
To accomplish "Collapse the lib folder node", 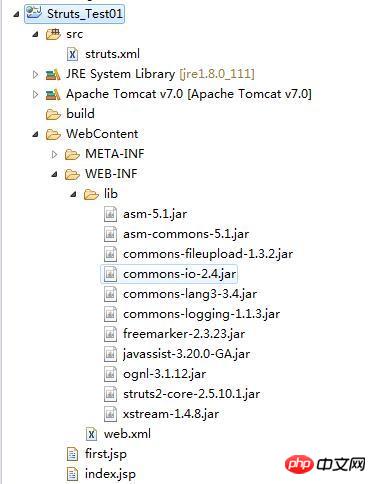I will point(73,194).
